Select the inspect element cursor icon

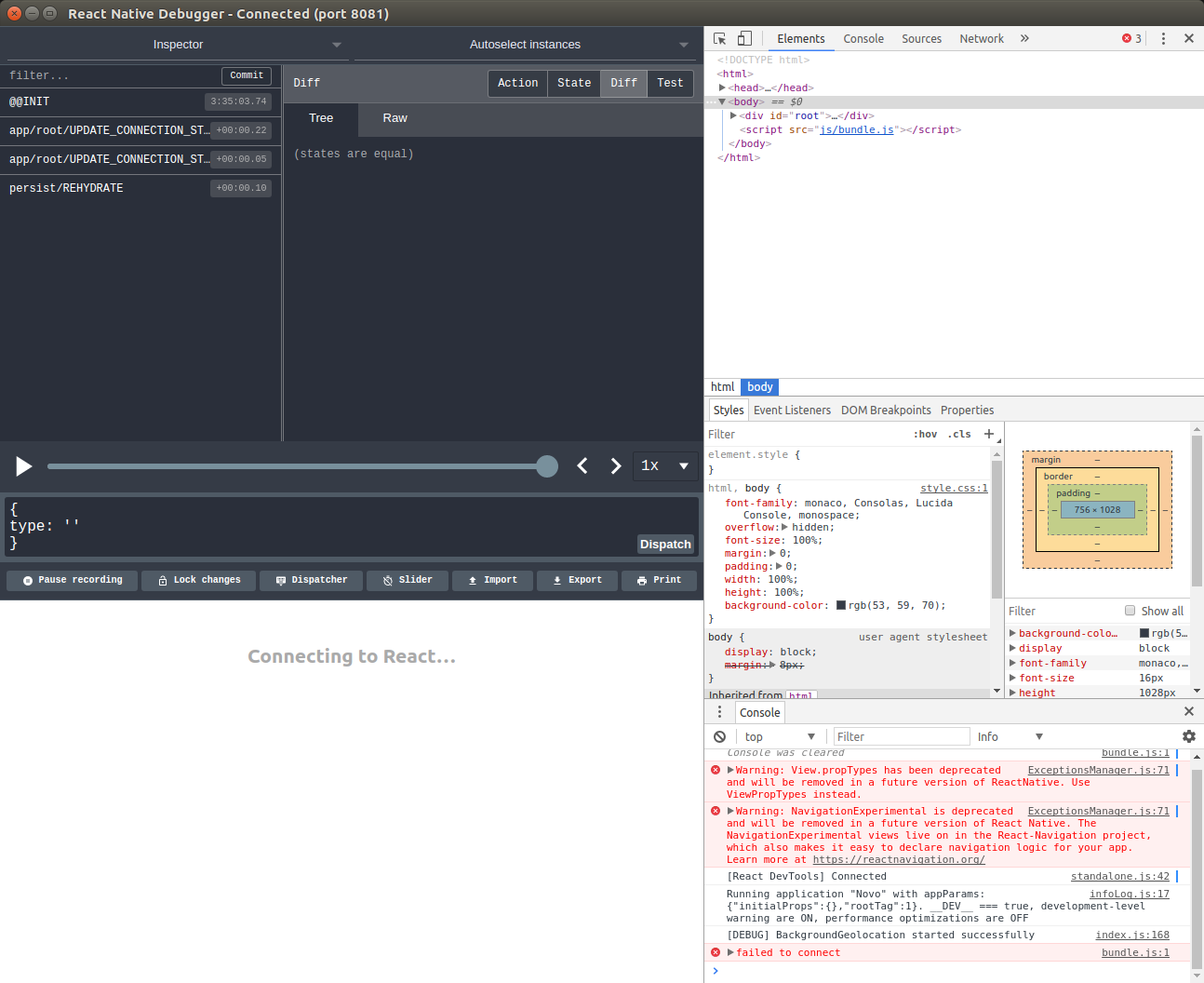pos(719,38)
